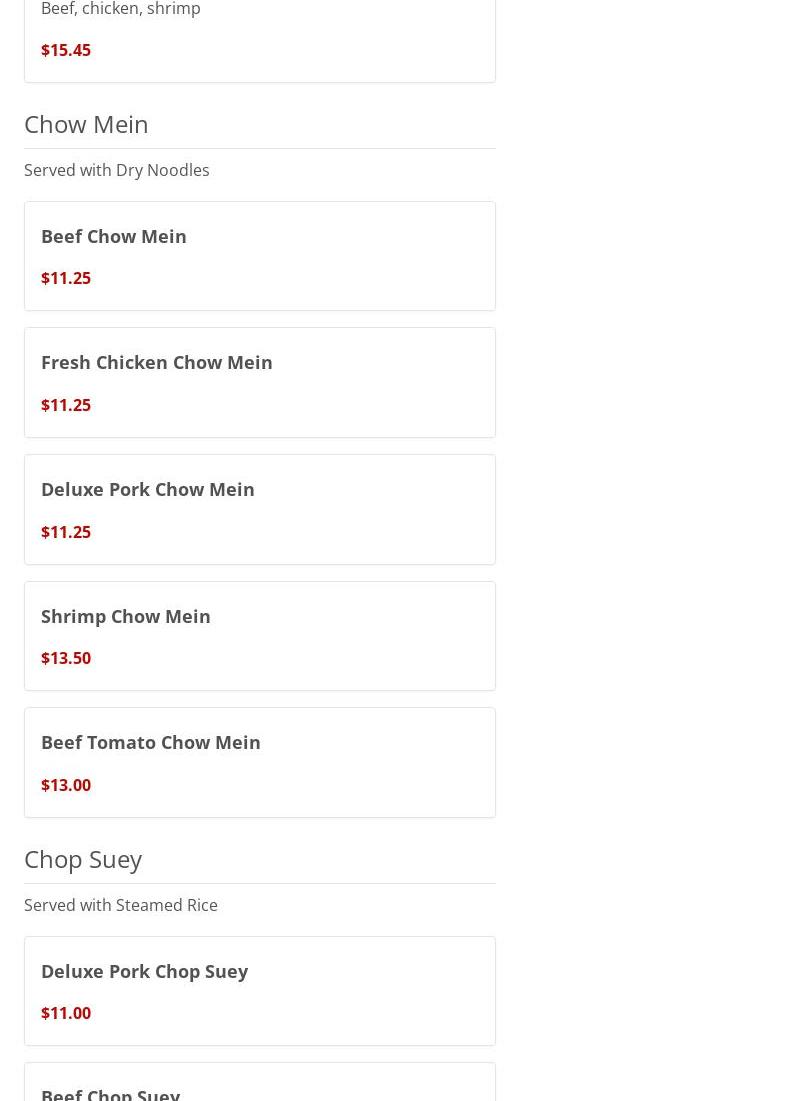Click the Chop Suey section heading
The image size is (785, 1101).
pyautogui.click(x=83, y=859)
